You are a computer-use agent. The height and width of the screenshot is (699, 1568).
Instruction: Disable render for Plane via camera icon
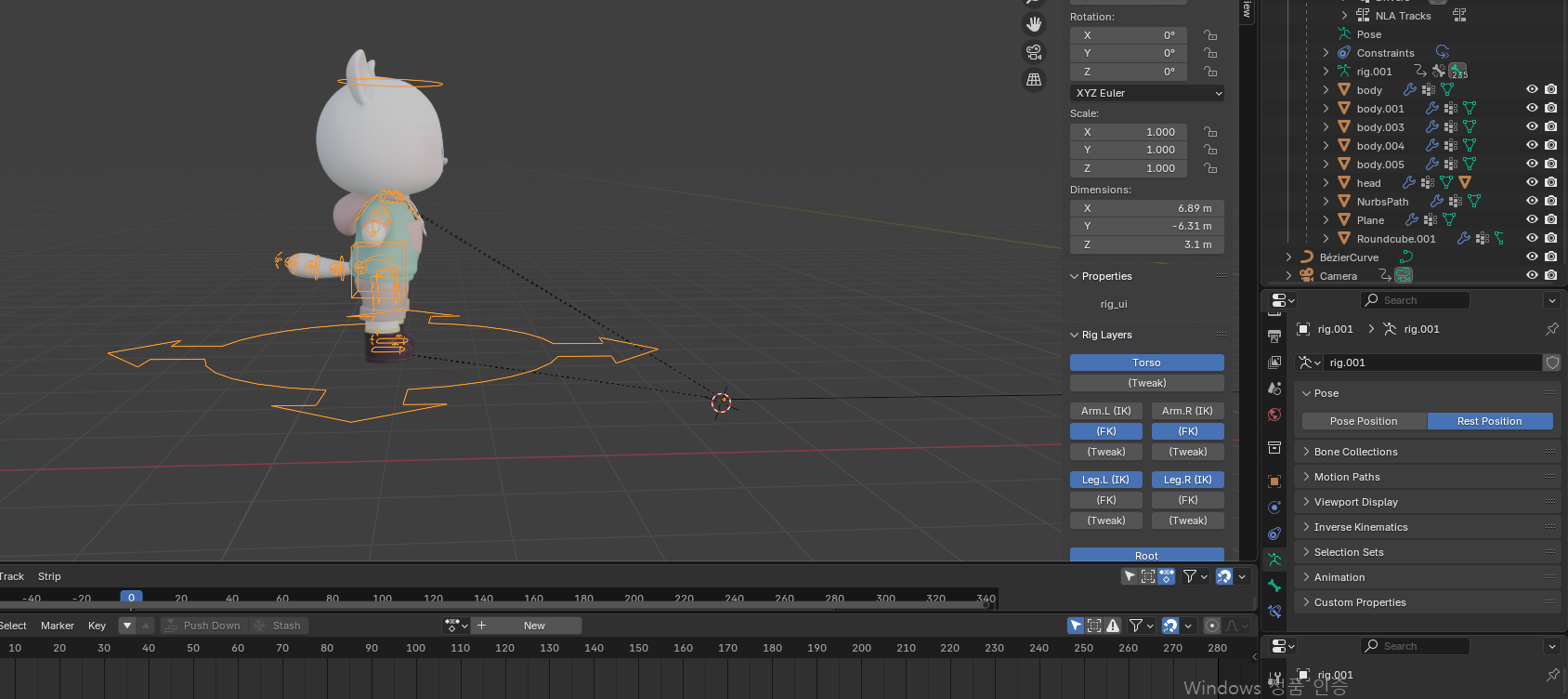pos(1550,219)
